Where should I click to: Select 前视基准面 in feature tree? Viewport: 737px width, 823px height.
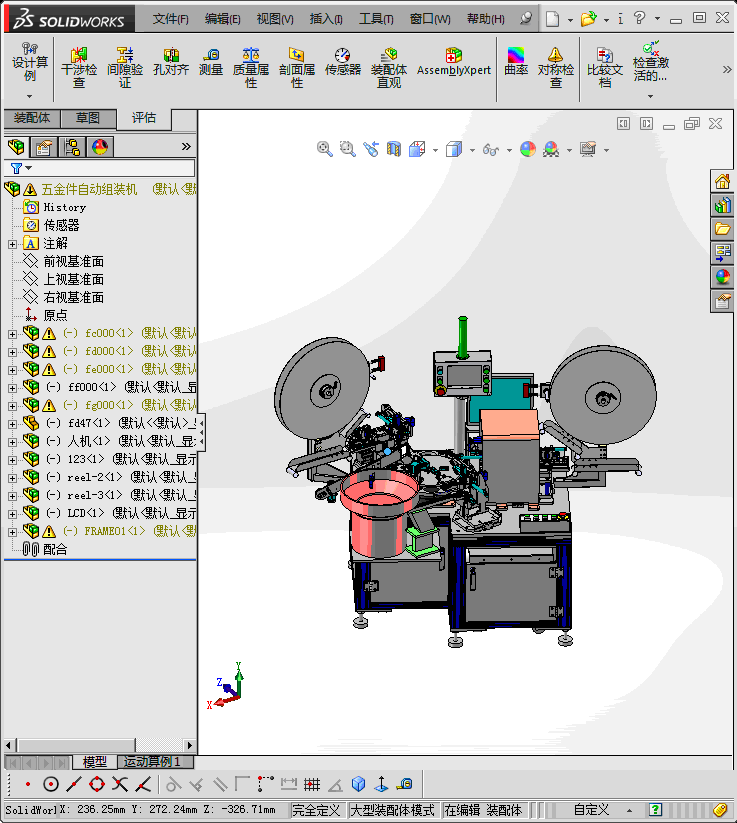(73, 261)
